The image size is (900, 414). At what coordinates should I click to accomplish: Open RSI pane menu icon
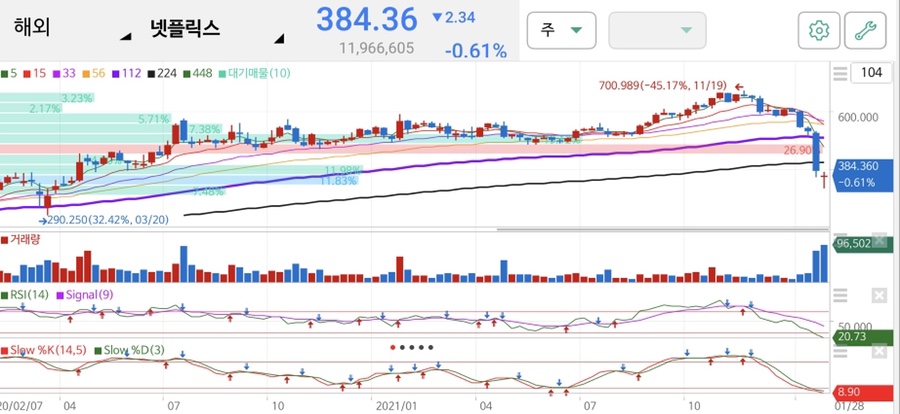(840, 296)
